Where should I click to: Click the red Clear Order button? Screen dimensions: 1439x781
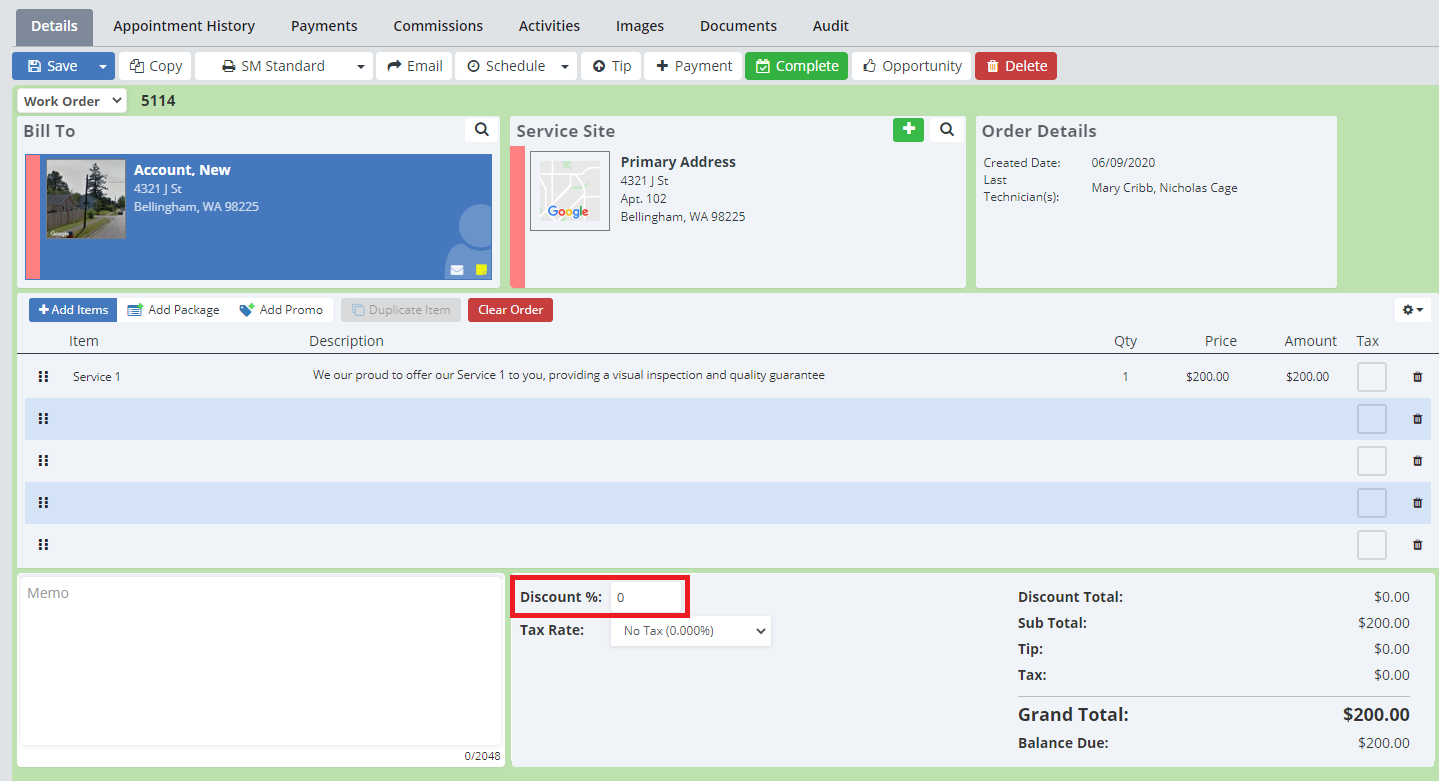(510, 310)
